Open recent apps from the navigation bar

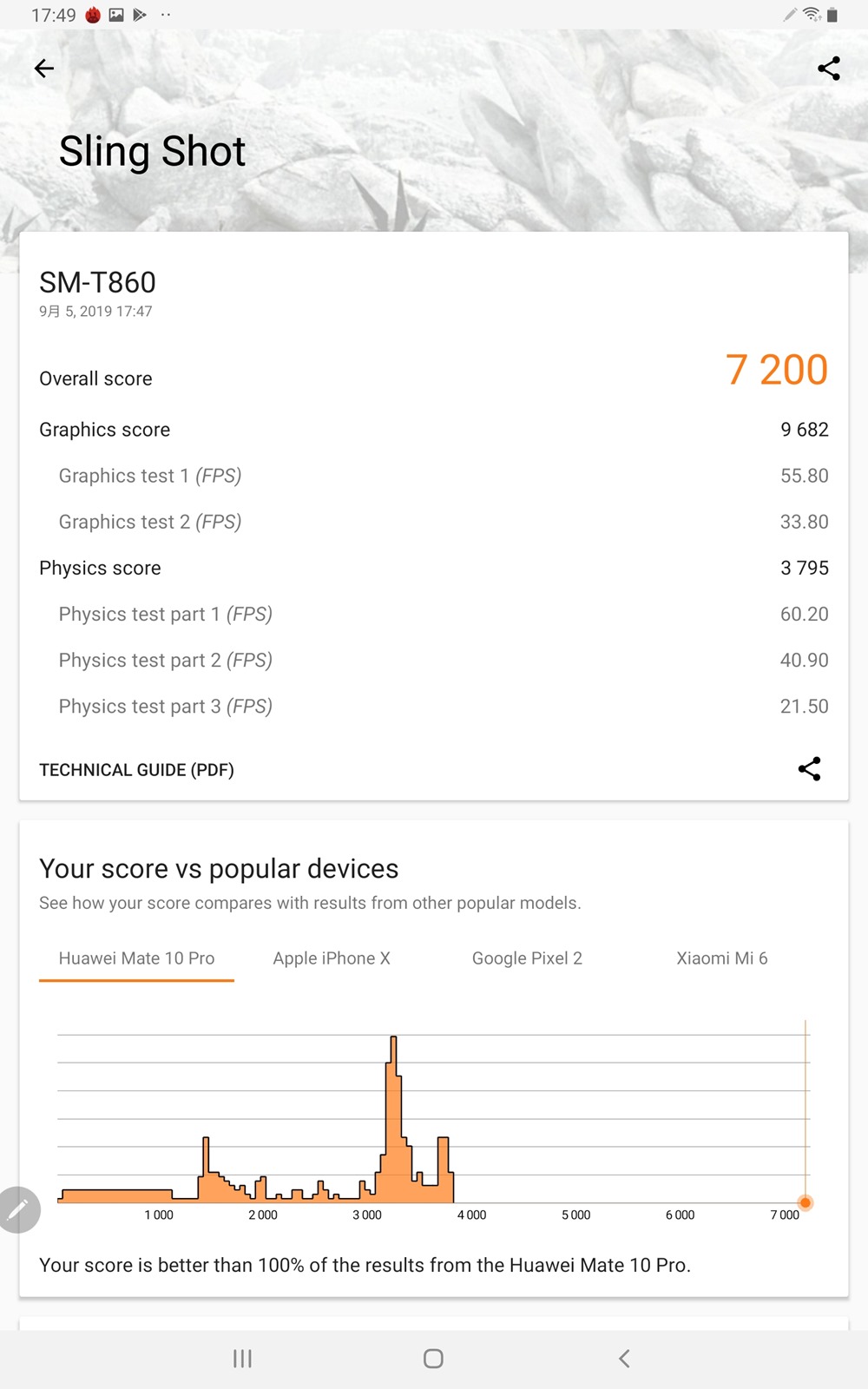point(242,1359)
